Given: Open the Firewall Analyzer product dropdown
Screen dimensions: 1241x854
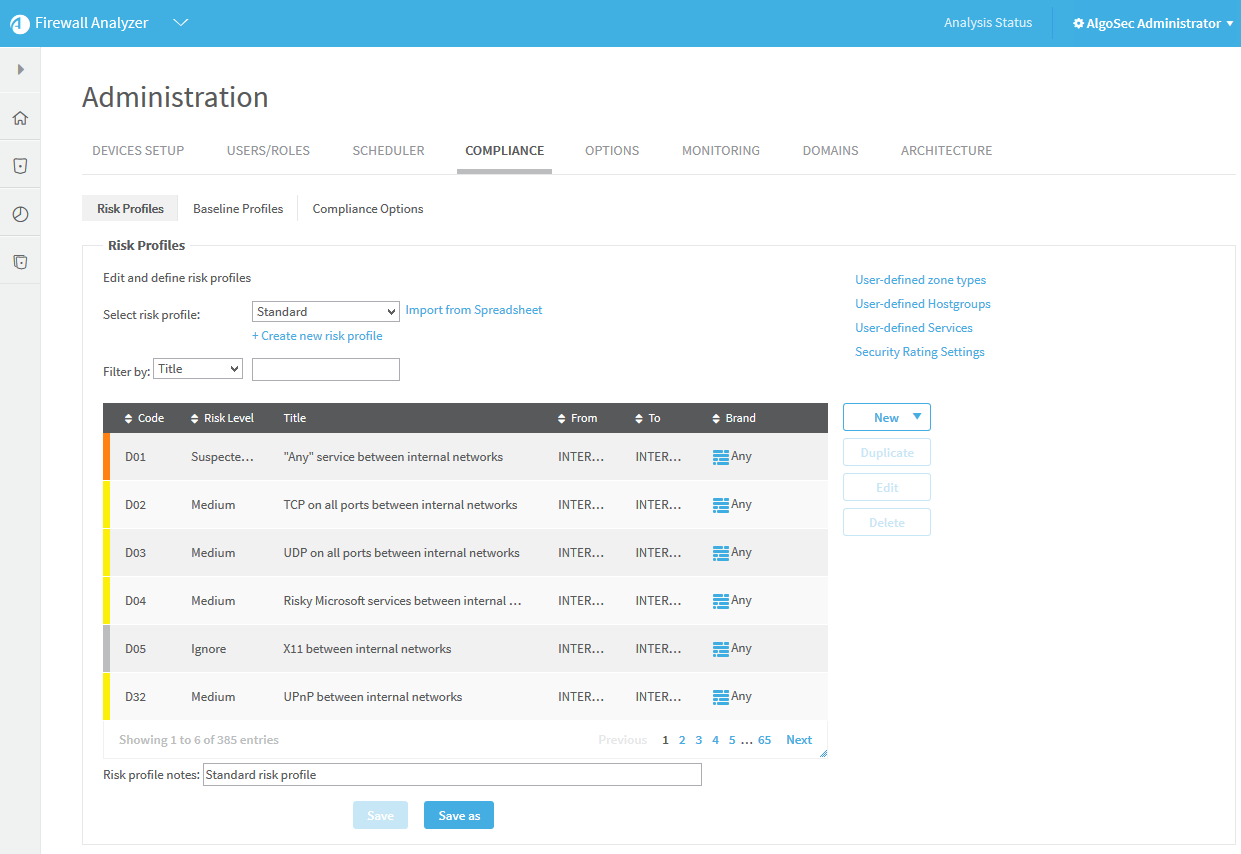Looking at the screenshot, I should (x=181, y=23).
